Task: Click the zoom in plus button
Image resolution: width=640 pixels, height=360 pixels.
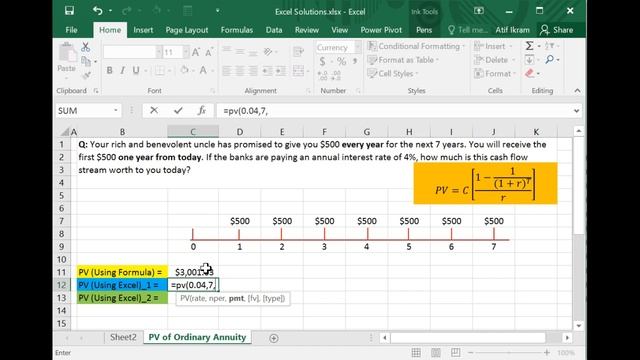Action: [x=547, y=353]
